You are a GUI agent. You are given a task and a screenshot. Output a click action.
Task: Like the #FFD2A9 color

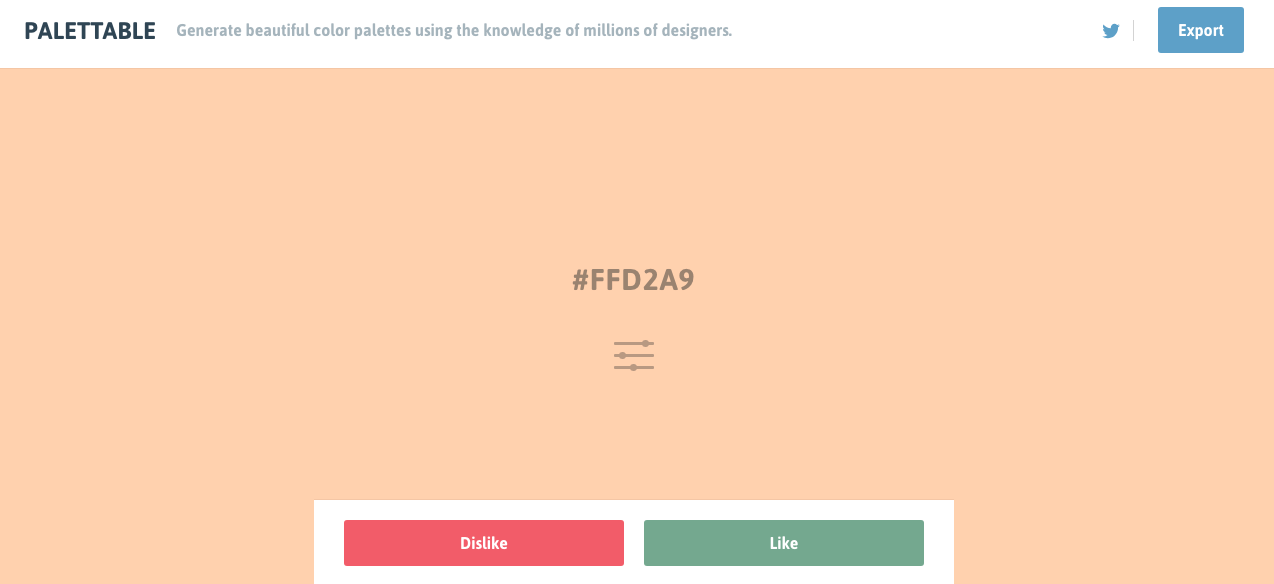784,543
